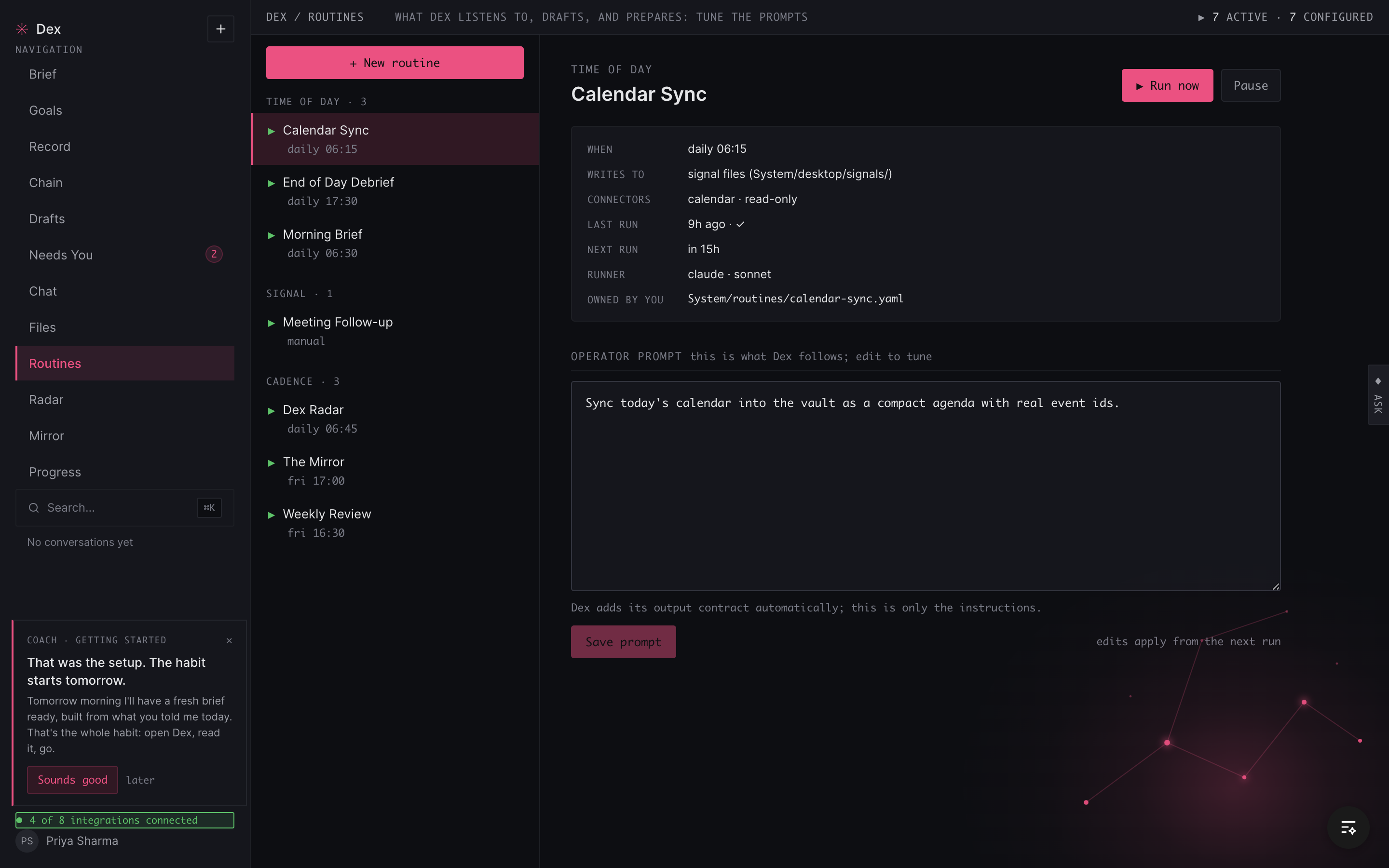Select the Calendar Sync routine
Screen dimensions: 1389x868
coord(395,139)
